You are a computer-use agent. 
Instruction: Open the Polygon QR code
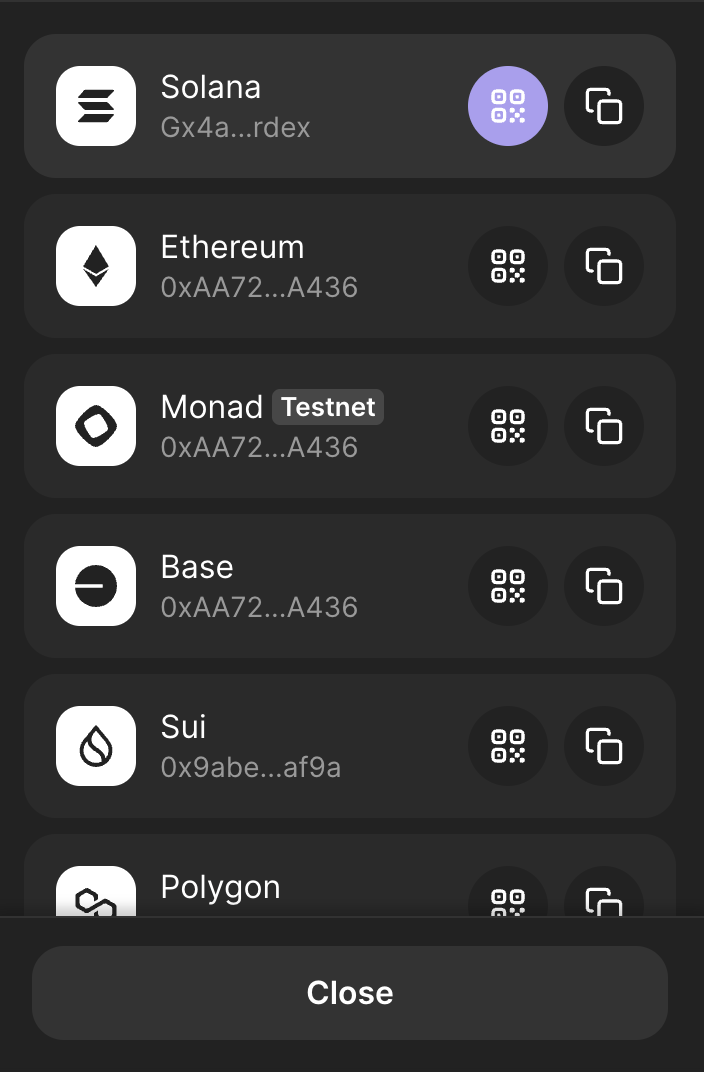click(x=508, y=892)
